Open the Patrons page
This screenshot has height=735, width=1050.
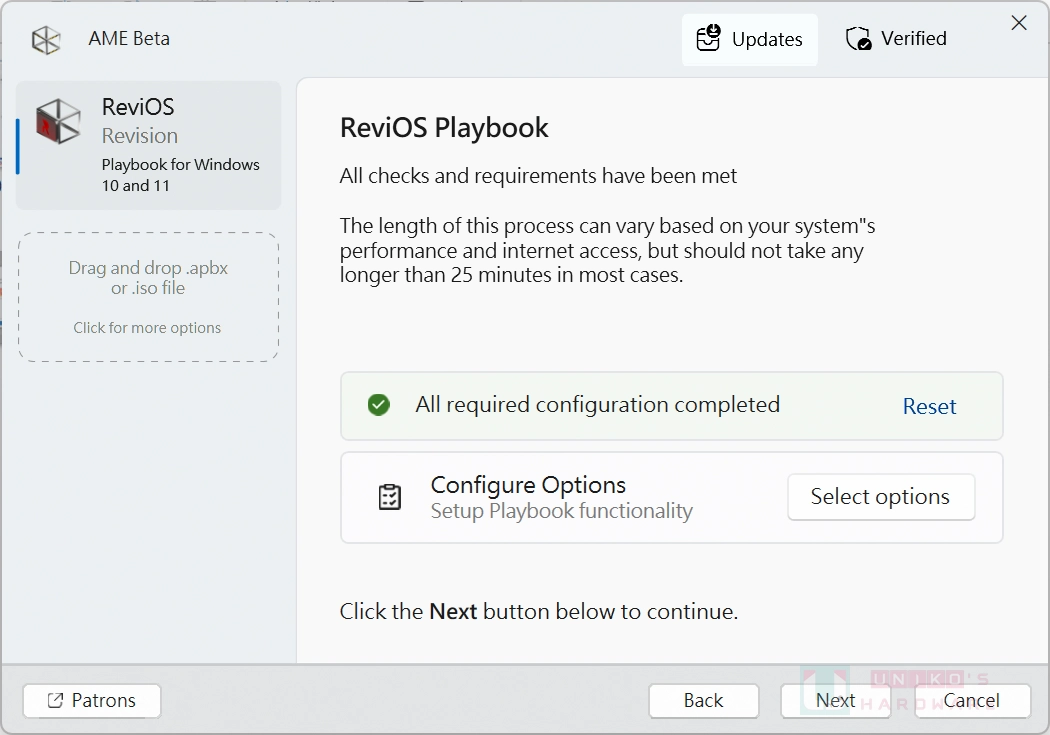click(91, 700)
